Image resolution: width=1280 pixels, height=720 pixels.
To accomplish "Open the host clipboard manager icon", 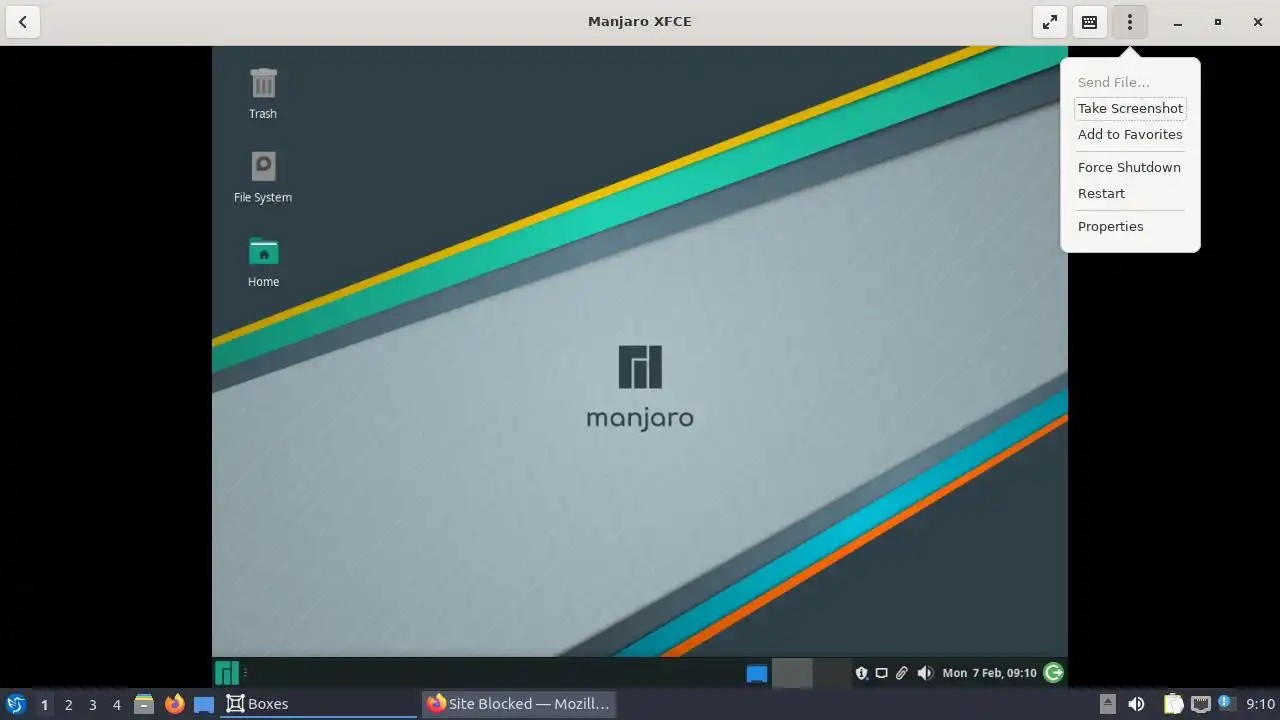I will coord(1173,704).
